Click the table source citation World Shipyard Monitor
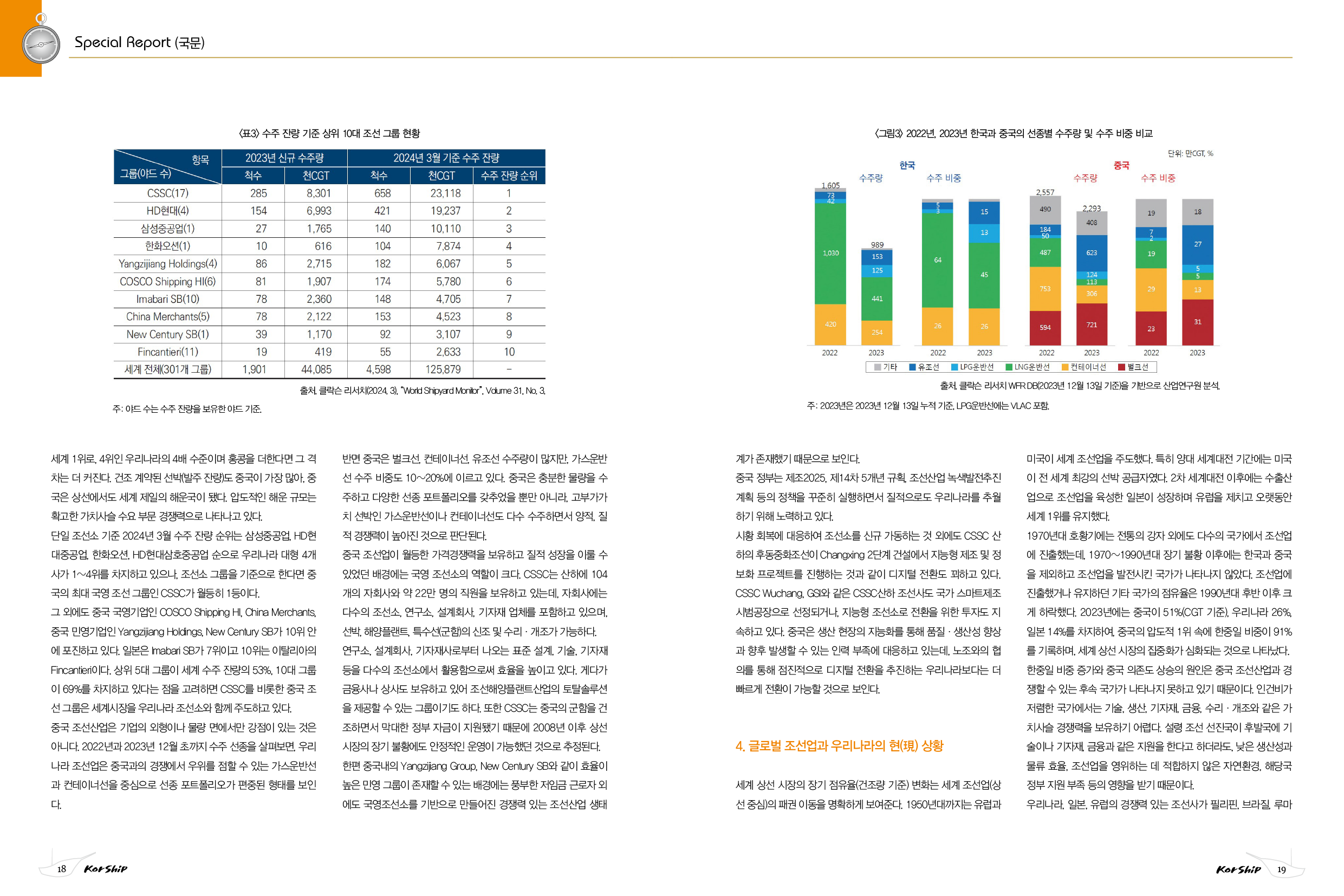The width and height of the screenshot is (1344, 896). pyautogui.click(x=423, y=391)
